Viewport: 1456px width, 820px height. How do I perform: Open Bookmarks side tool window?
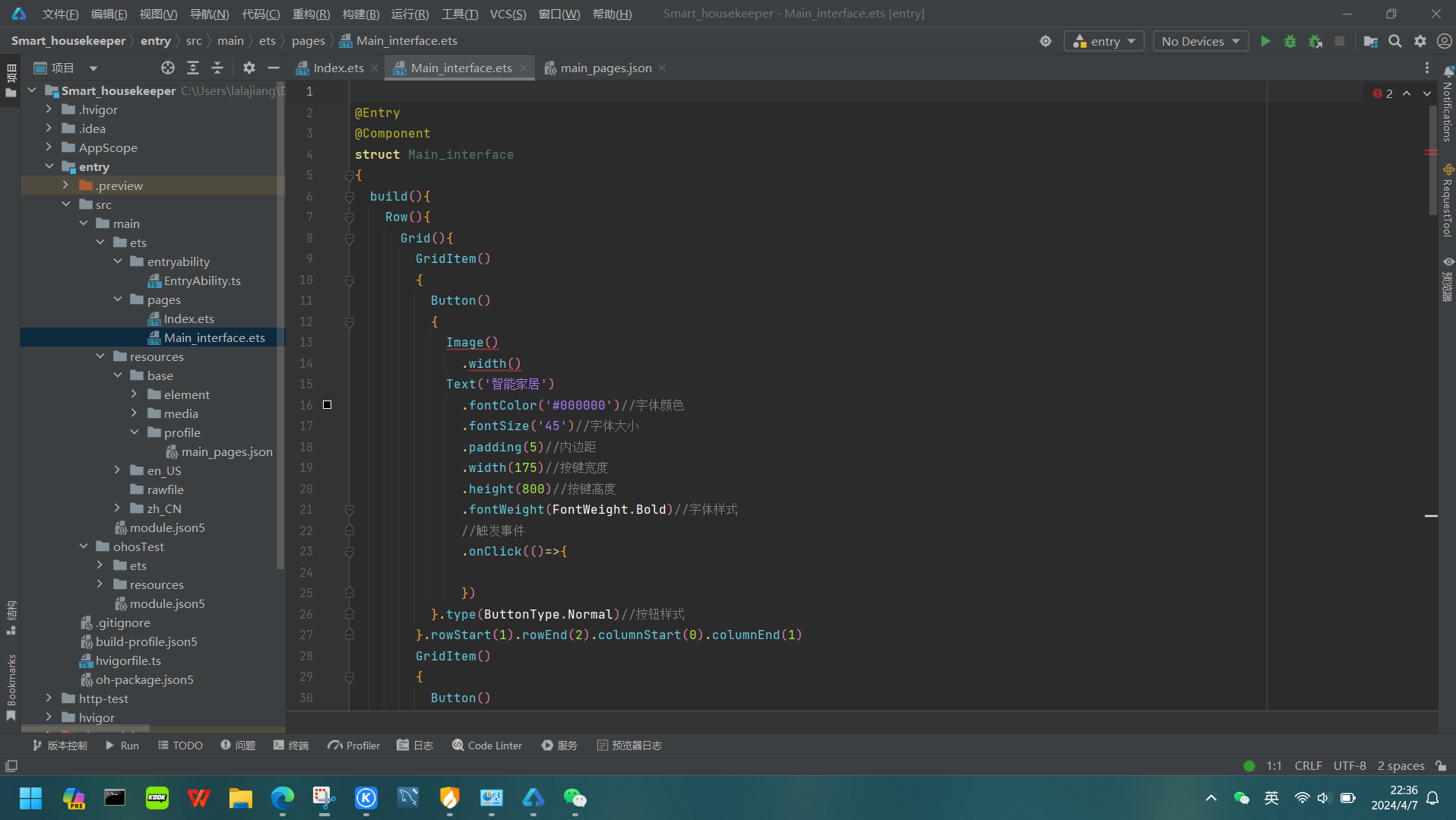tap(11, 687)
